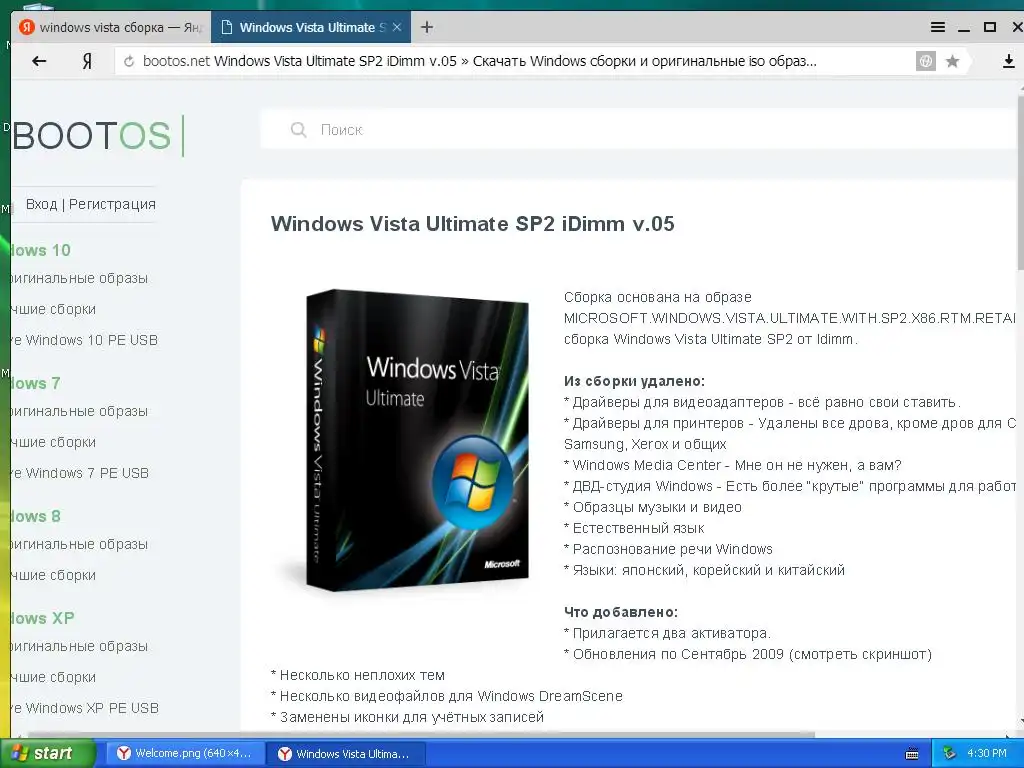Bookmark page with the star icon
Screen dimensions: 1024x768
[952, 61]
